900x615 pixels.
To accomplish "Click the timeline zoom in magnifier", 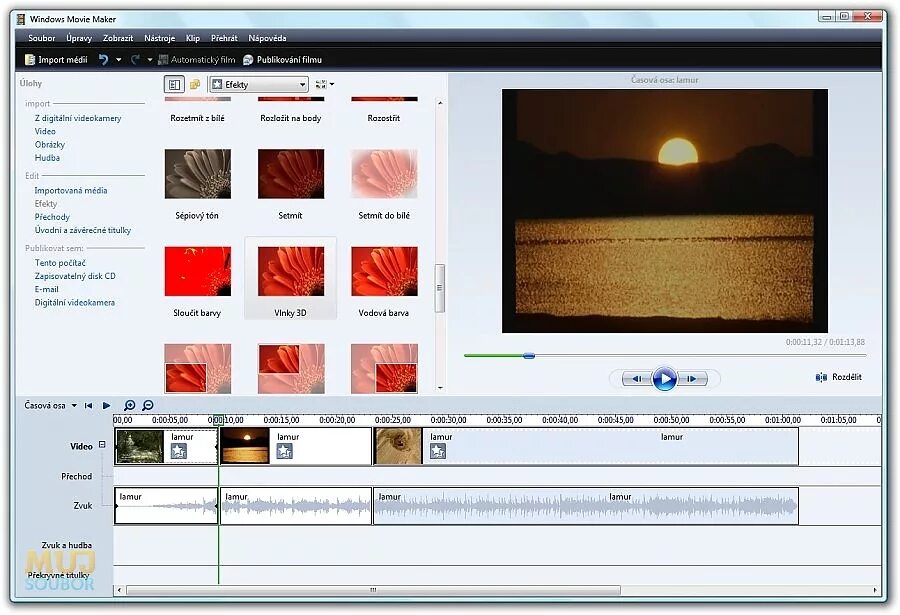I will coord(130,405).
